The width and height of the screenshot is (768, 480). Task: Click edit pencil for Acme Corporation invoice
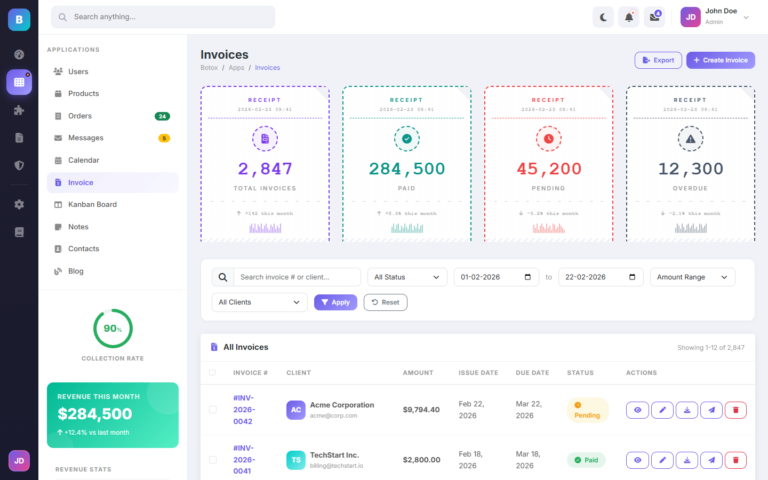pos(662,409)
